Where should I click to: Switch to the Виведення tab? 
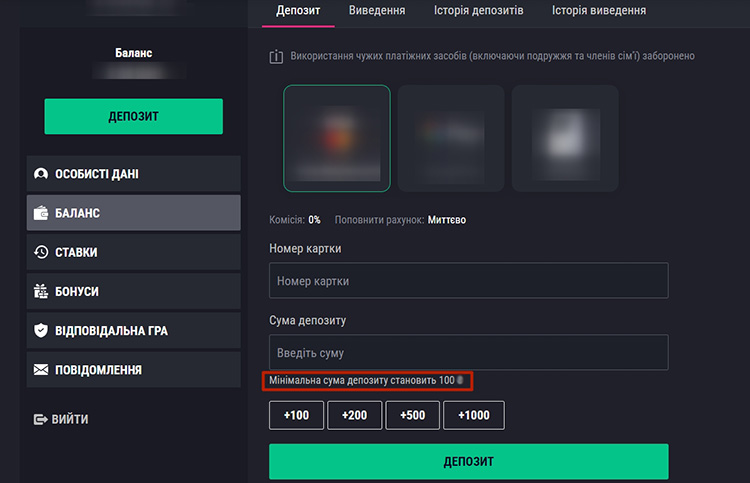pyautogui.click(x=377, y=11)
